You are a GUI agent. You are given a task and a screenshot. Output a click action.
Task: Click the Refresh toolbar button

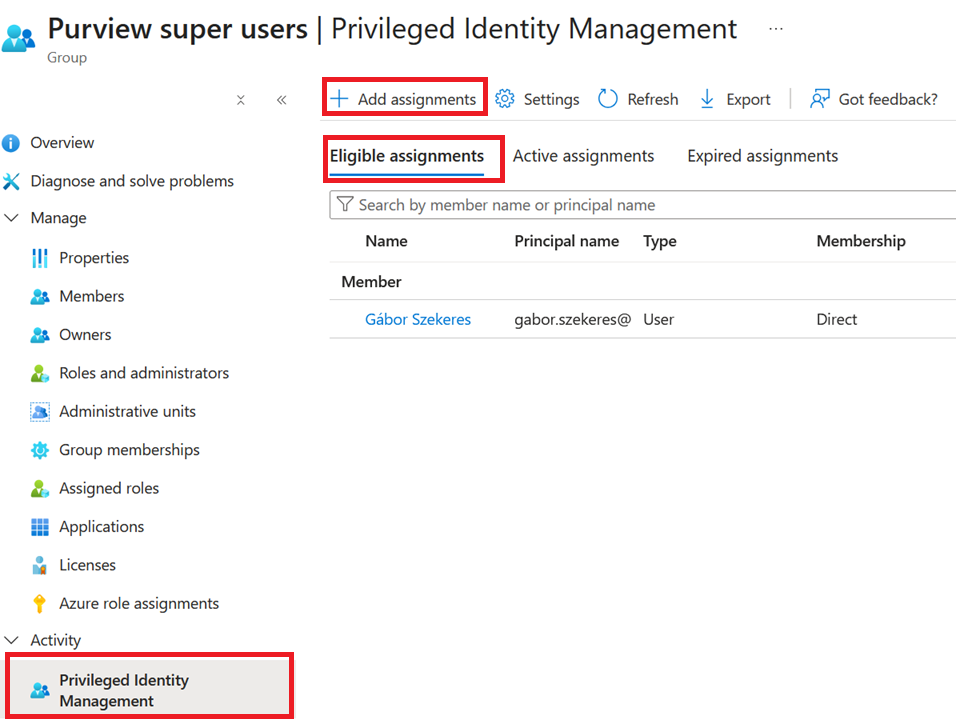pyautogui.click(x=638, y=99)
